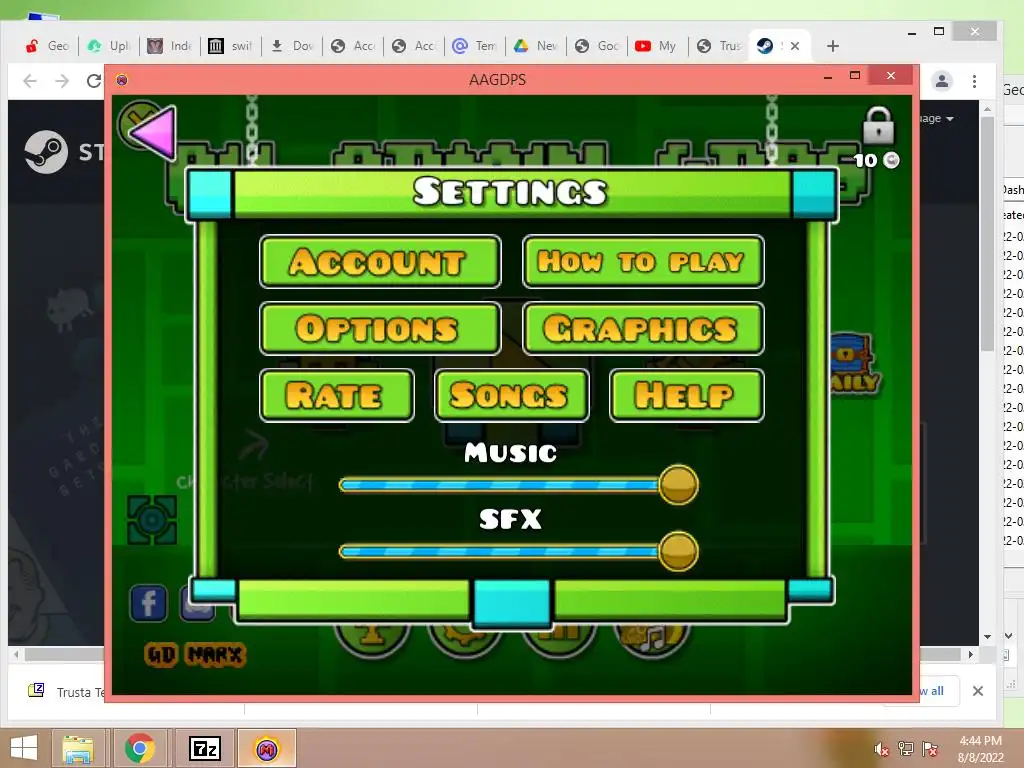Click the Steam logo on webpage
The height and width of the screenshot is (768, 1024).
pyautogui.click(x=46, y=152)
